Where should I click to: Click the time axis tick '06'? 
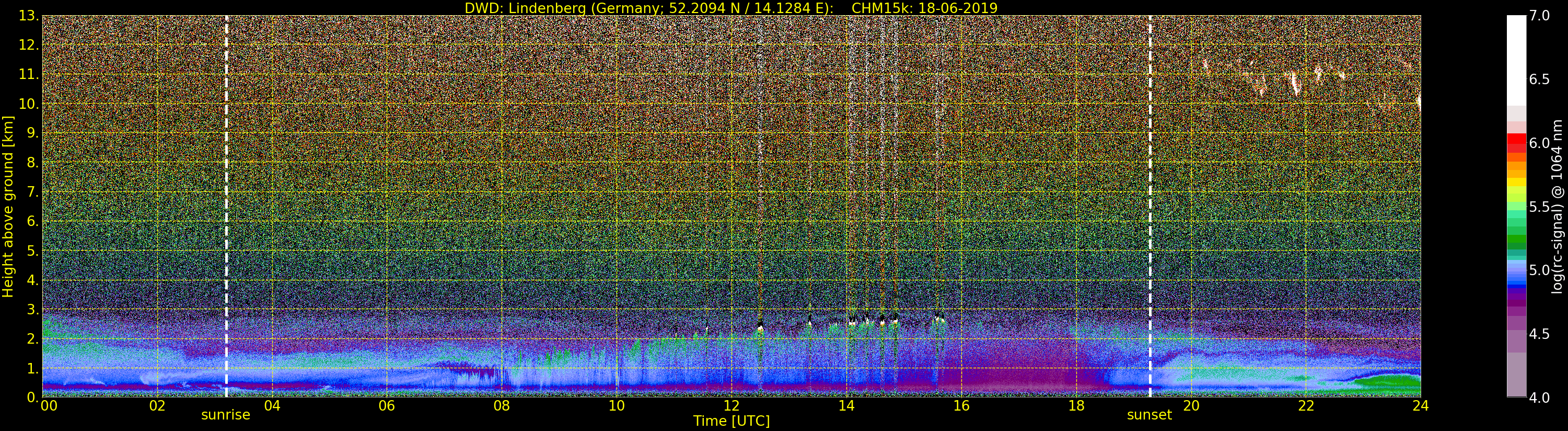(x=387, y=406)
